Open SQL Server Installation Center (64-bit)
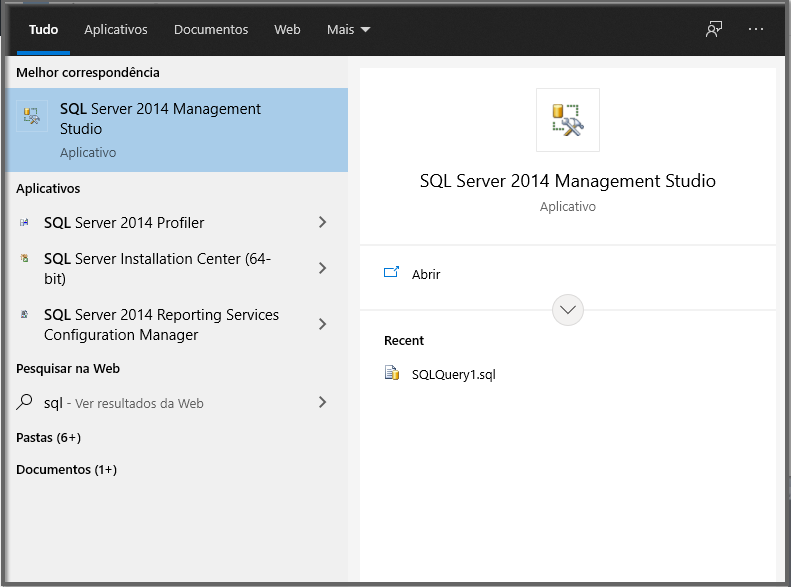The image size is (791, 587). tap(177, 268)
